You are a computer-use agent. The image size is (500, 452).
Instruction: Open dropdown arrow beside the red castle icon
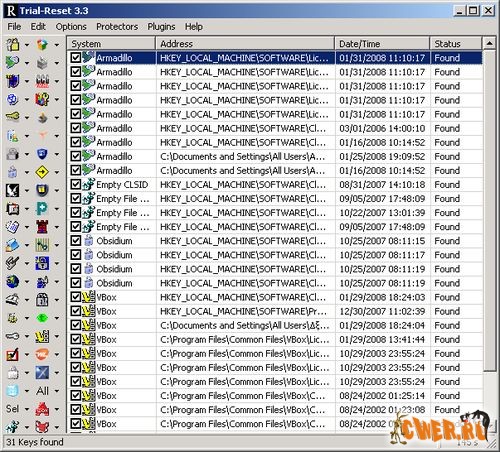pos(57,227)
